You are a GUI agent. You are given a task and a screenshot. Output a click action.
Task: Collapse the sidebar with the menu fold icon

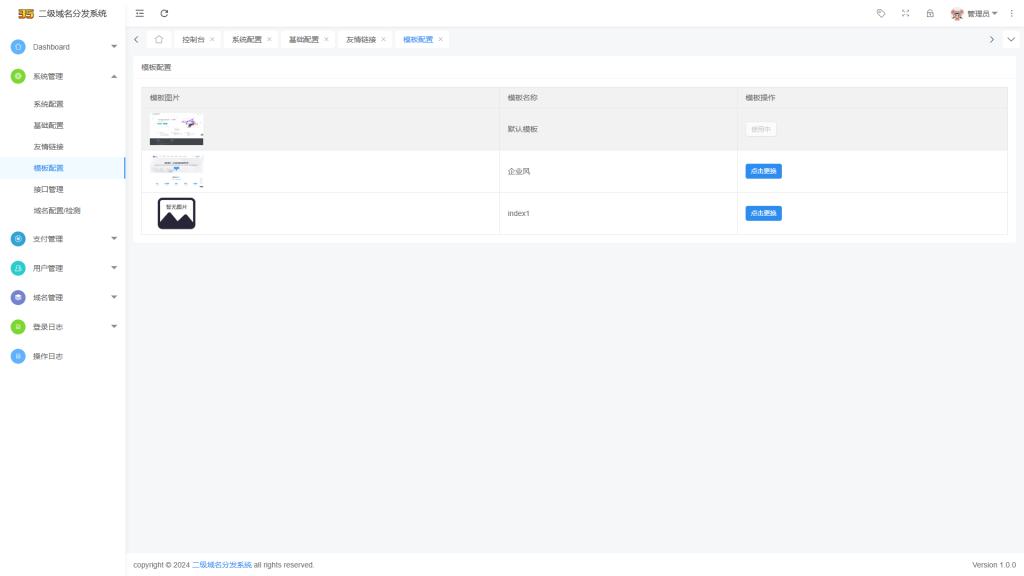click(x=140, y=13)
